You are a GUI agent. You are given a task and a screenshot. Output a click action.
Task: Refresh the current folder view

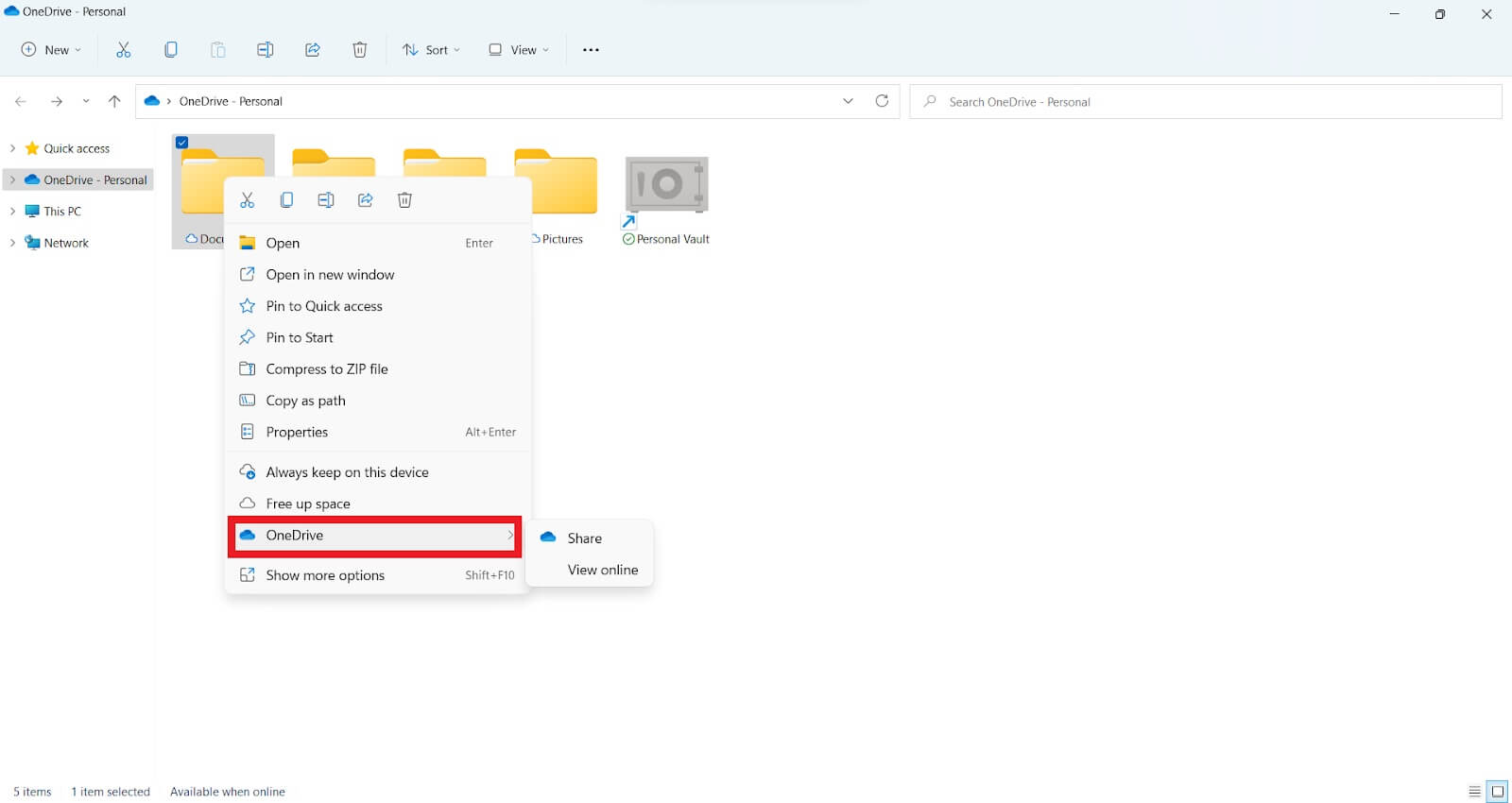click(x=882, y=101)
